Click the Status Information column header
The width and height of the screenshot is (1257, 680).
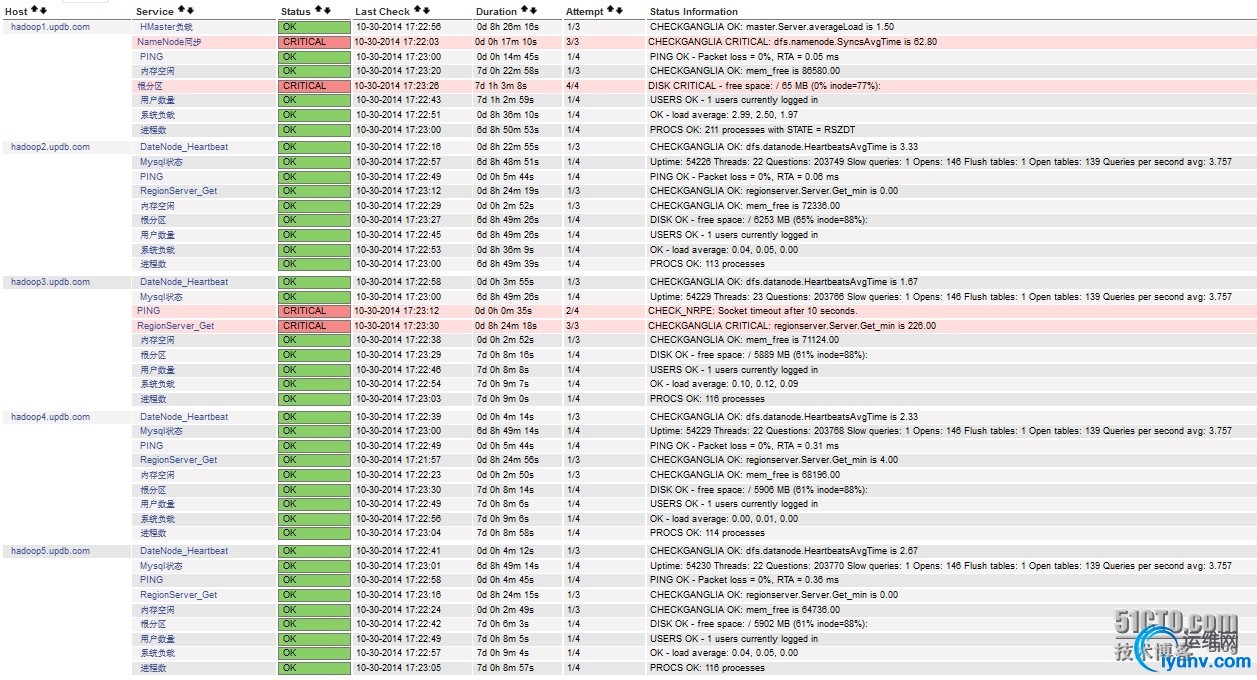pyautogui.click(x=694, y=12)
